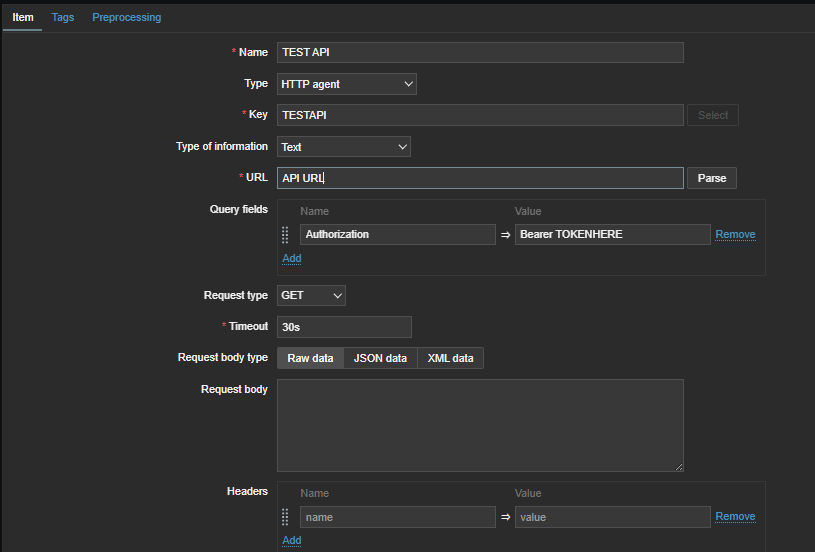Viewport: 815px width, 552px height.
Task: Expand Type of information dropdown
Action: pos(343,147)
